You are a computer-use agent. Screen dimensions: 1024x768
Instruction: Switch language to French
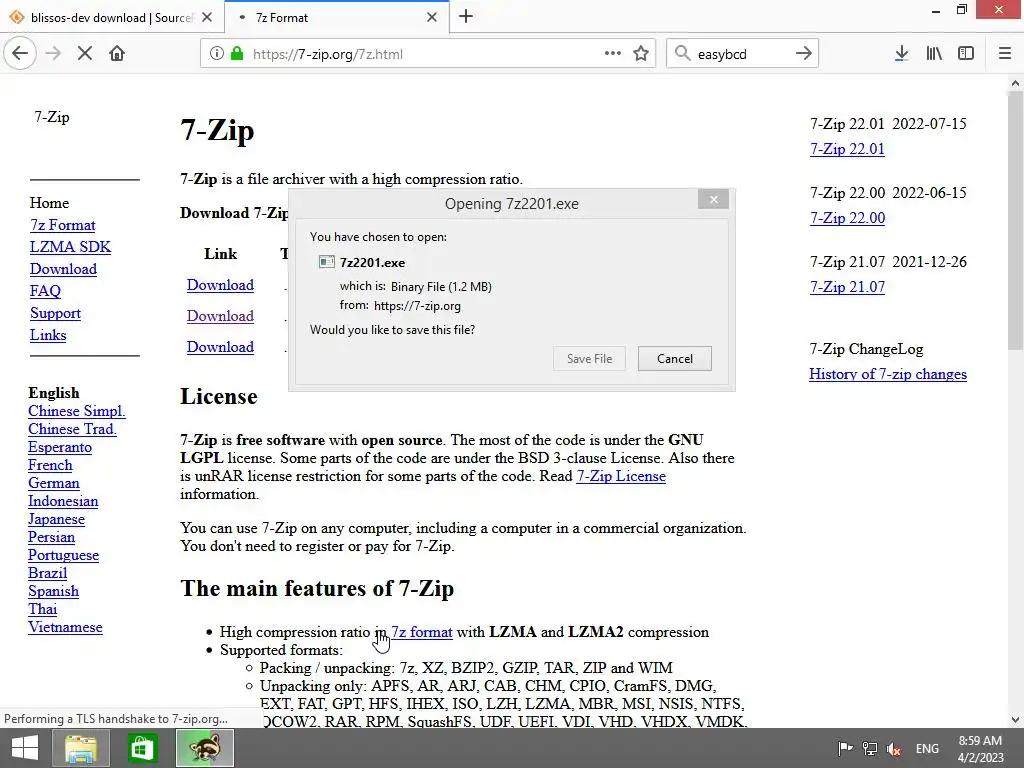pyautogui.click(x=50, y=465)
